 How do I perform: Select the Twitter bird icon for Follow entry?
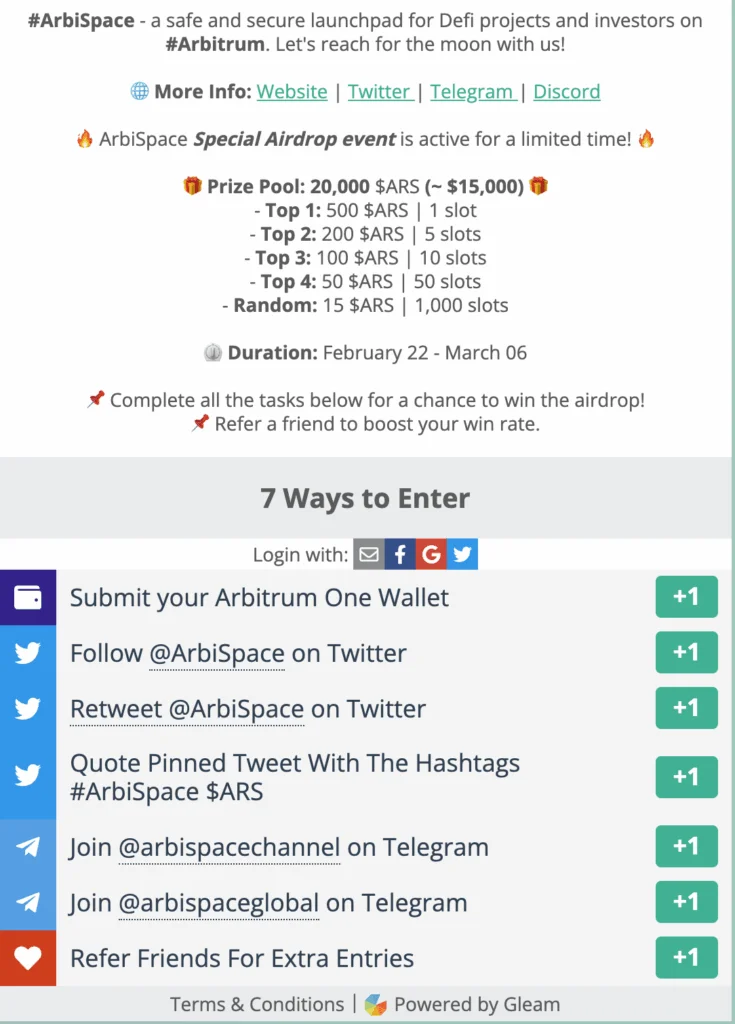click(28, 652)
